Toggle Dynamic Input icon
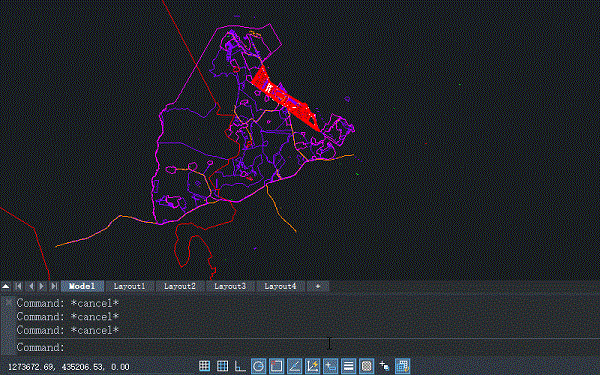 click(x=330, y=366)
